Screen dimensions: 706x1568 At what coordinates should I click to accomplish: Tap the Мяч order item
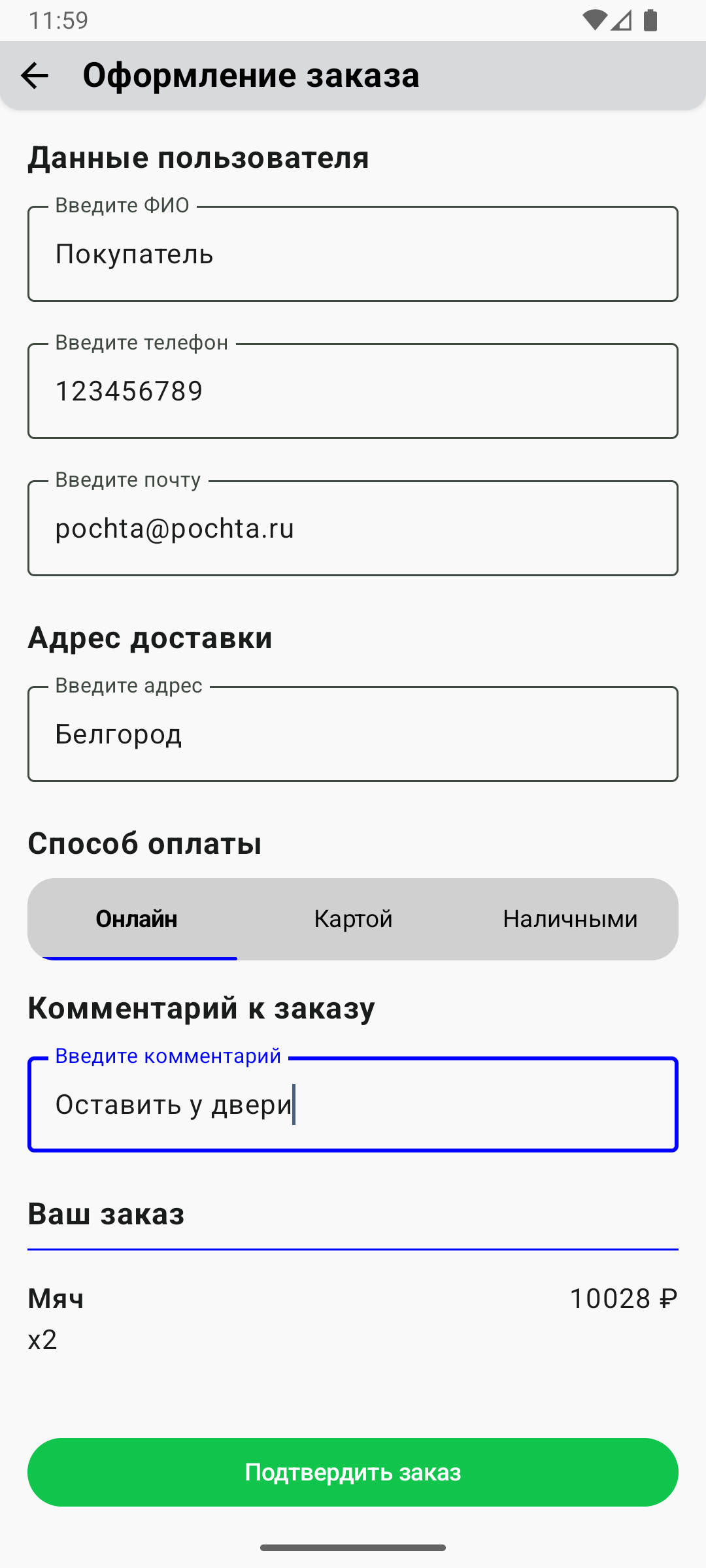(x=56, y=1298)
